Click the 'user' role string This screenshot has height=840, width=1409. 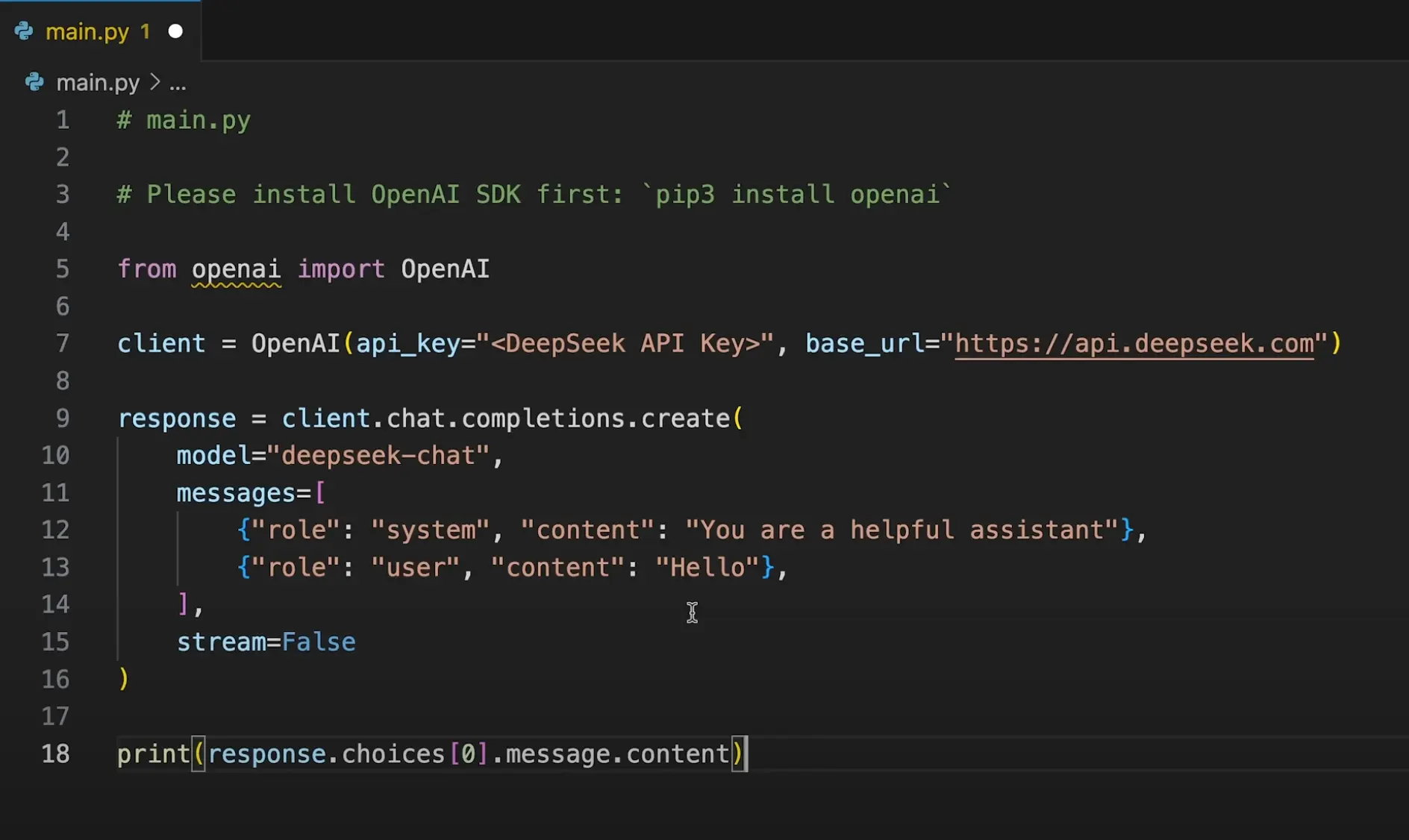[416, 568]
